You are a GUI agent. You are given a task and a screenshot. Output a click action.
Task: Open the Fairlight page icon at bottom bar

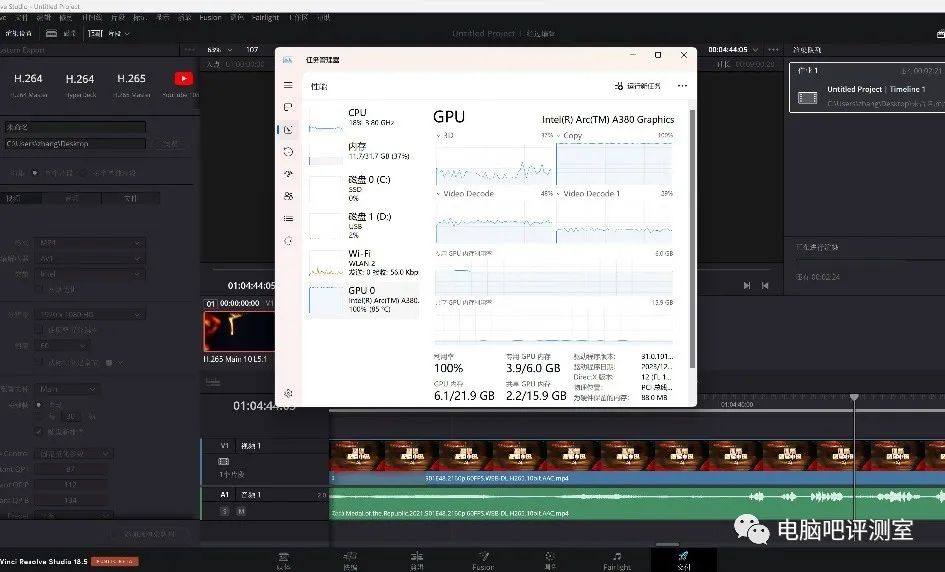click(x=617, y=561)
